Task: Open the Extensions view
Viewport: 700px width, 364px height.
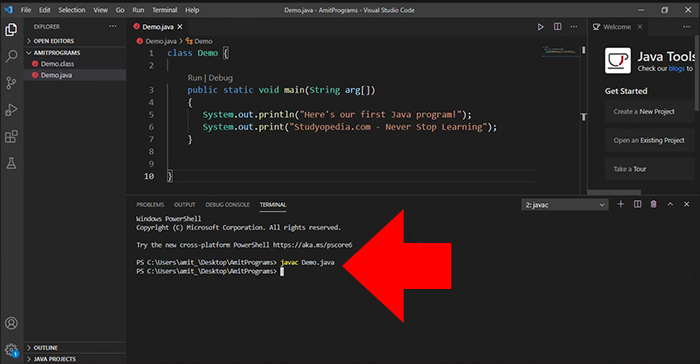Action: pos(11,137)
